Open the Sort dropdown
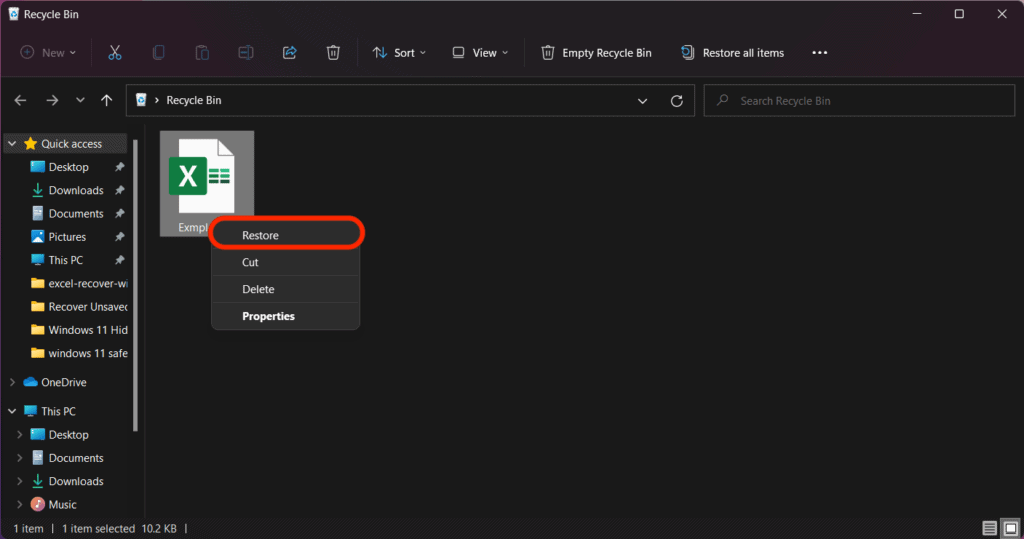Viewport: 1024px width, 539px height. pyautogui.click(x=399, y=52)
